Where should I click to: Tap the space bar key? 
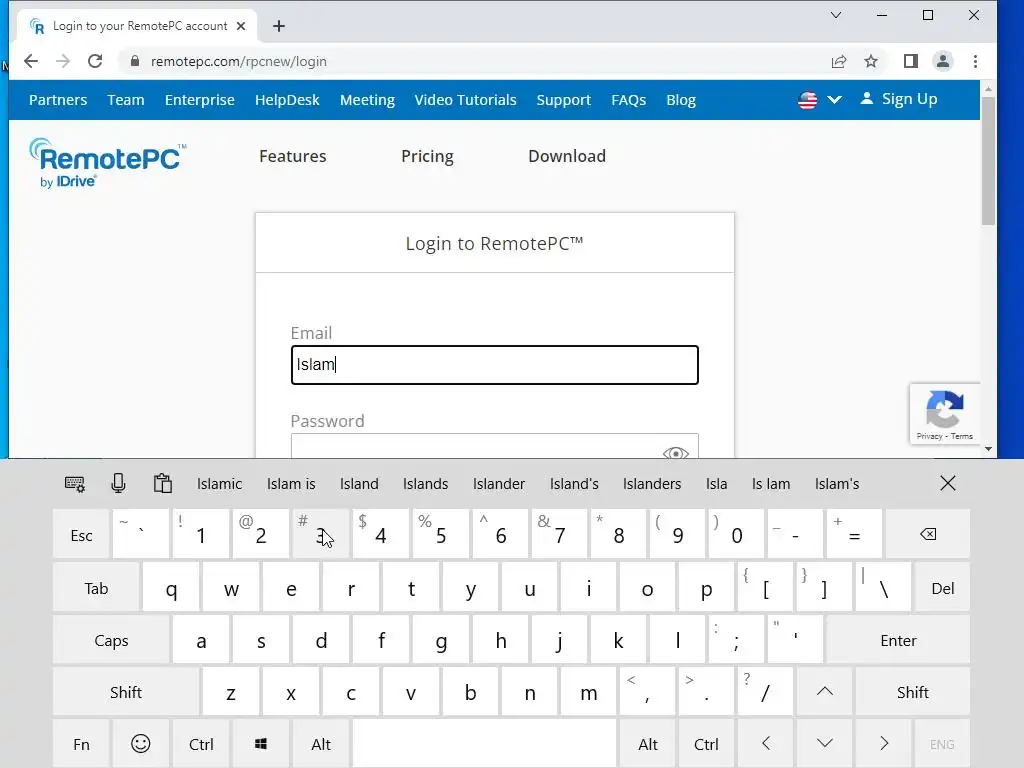(x=485, y=744)
